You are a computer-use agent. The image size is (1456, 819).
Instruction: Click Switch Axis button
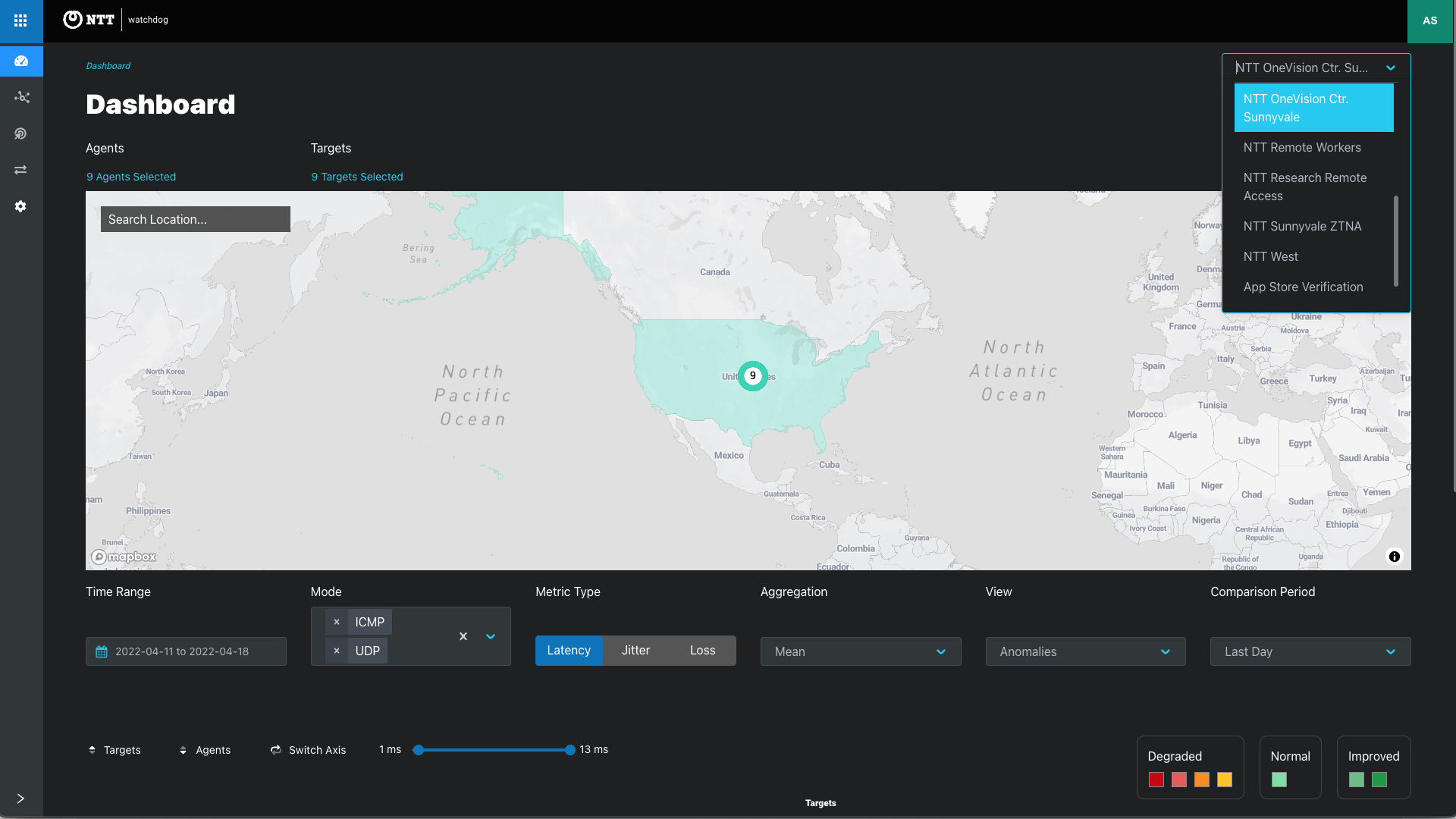coord(309,750)
